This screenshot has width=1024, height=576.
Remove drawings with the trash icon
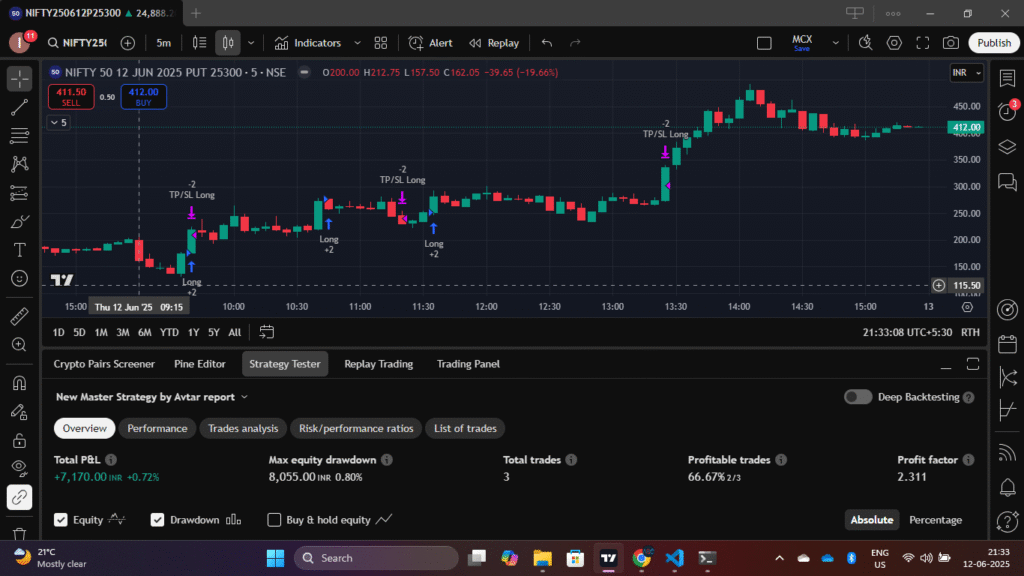[20, 534]
